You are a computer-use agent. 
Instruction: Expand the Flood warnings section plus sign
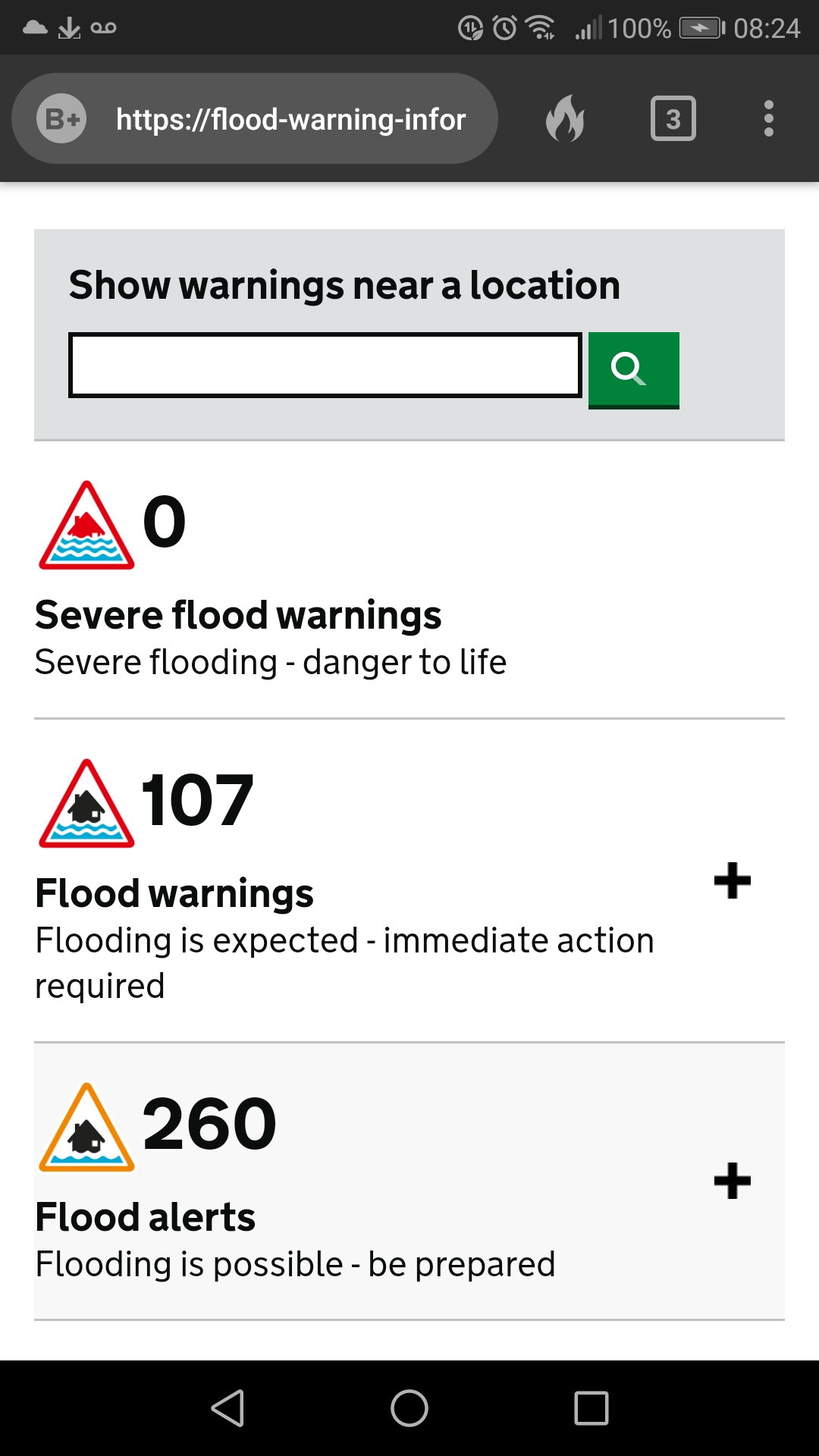pyautogui.click(x=732, y=880)
